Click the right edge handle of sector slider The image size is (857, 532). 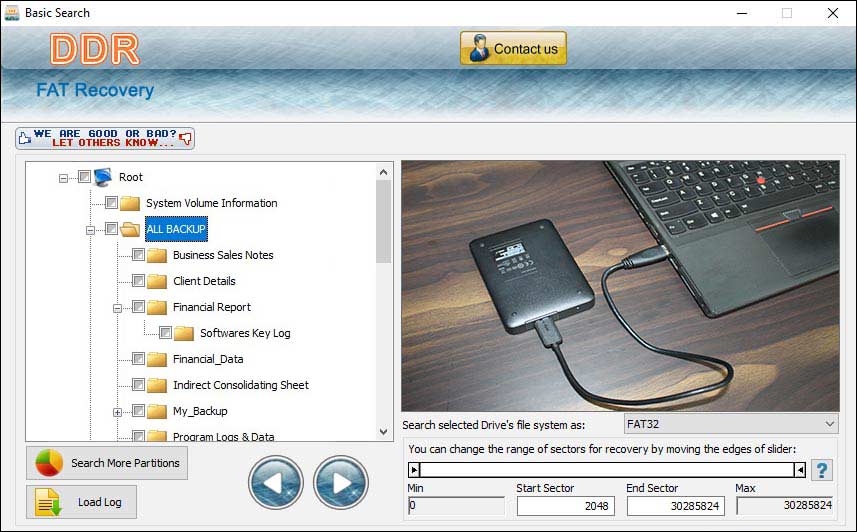pyautogui.click(x=800, y=470)
